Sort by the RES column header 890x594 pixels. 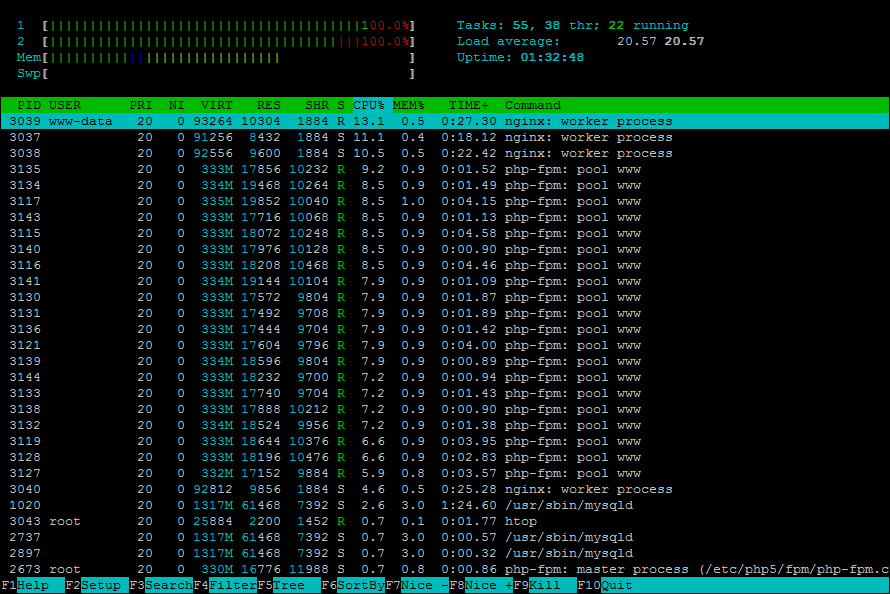(x=268, y=106)
